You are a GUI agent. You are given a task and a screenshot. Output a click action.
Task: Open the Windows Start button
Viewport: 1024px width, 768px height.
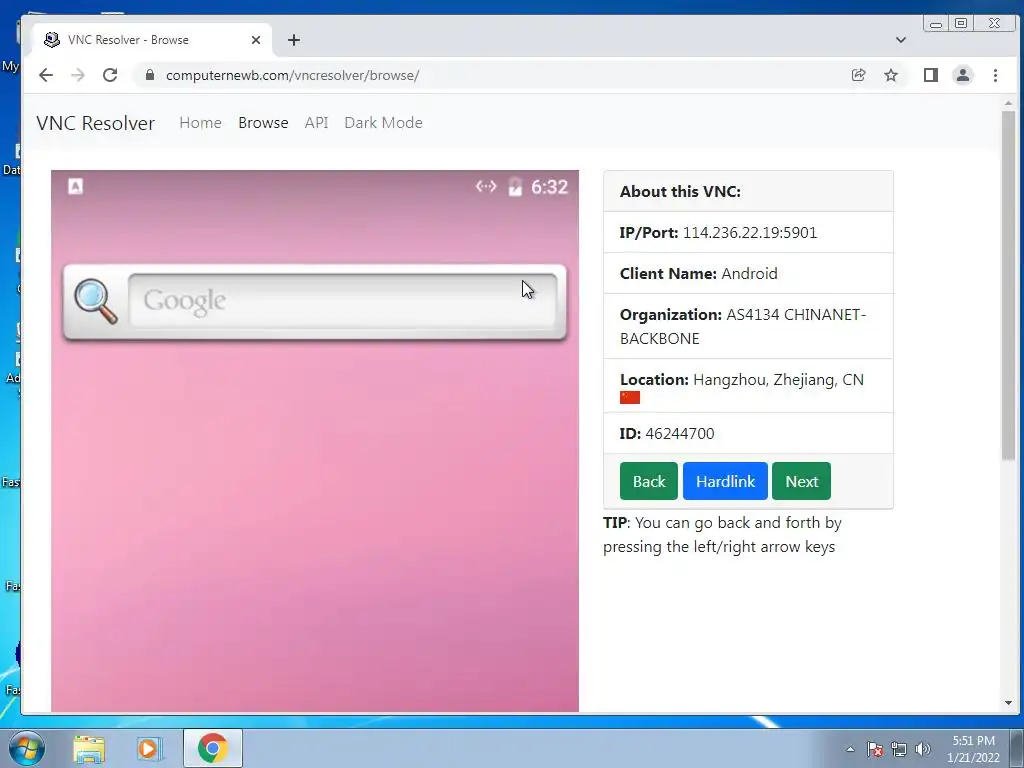tap(26, 748)
